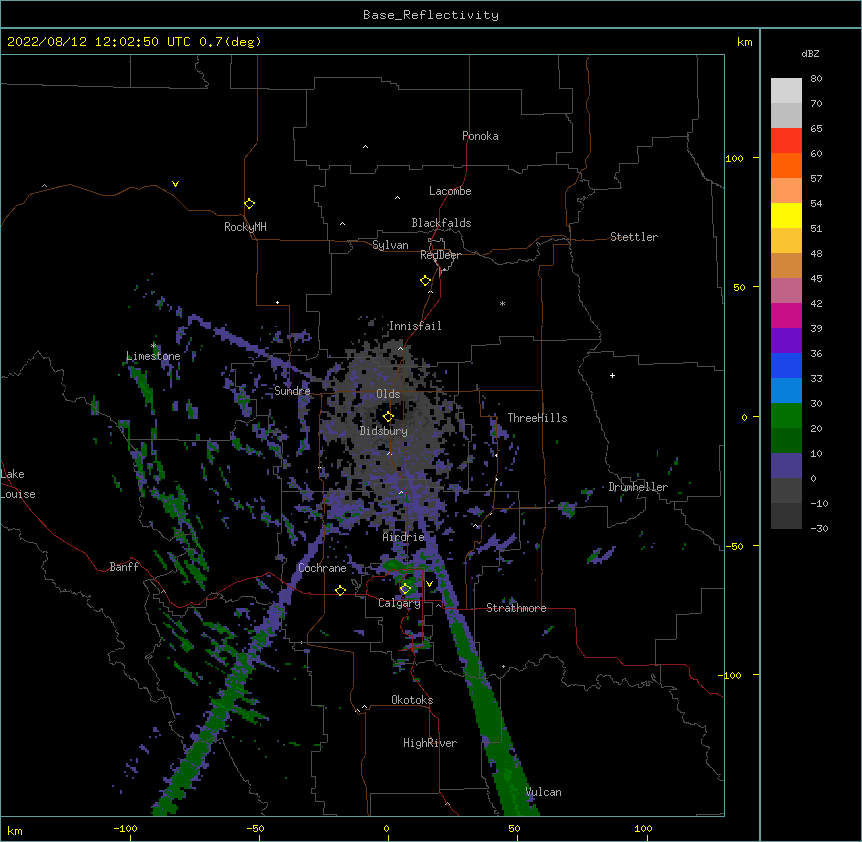Click the -30 dBZ legend value

tap(819, 528)
